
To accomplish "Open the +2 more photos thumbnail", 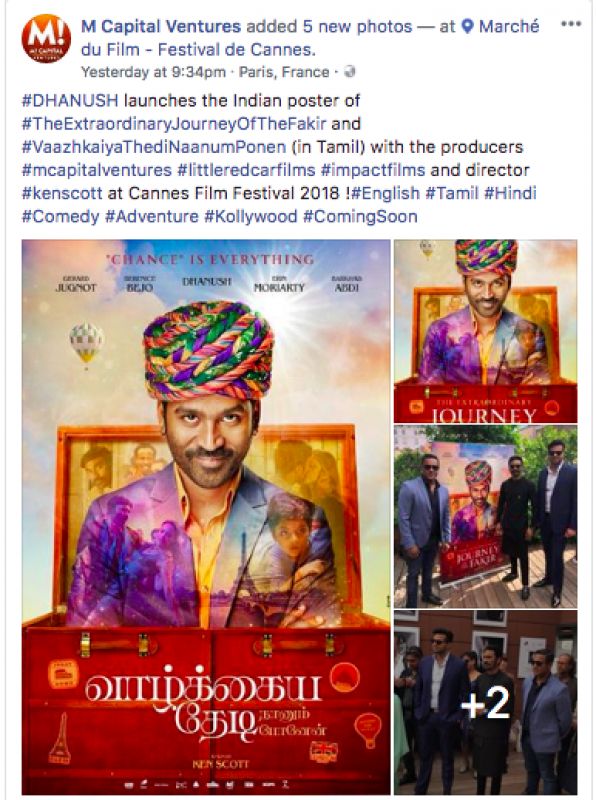I will [485, 702].
